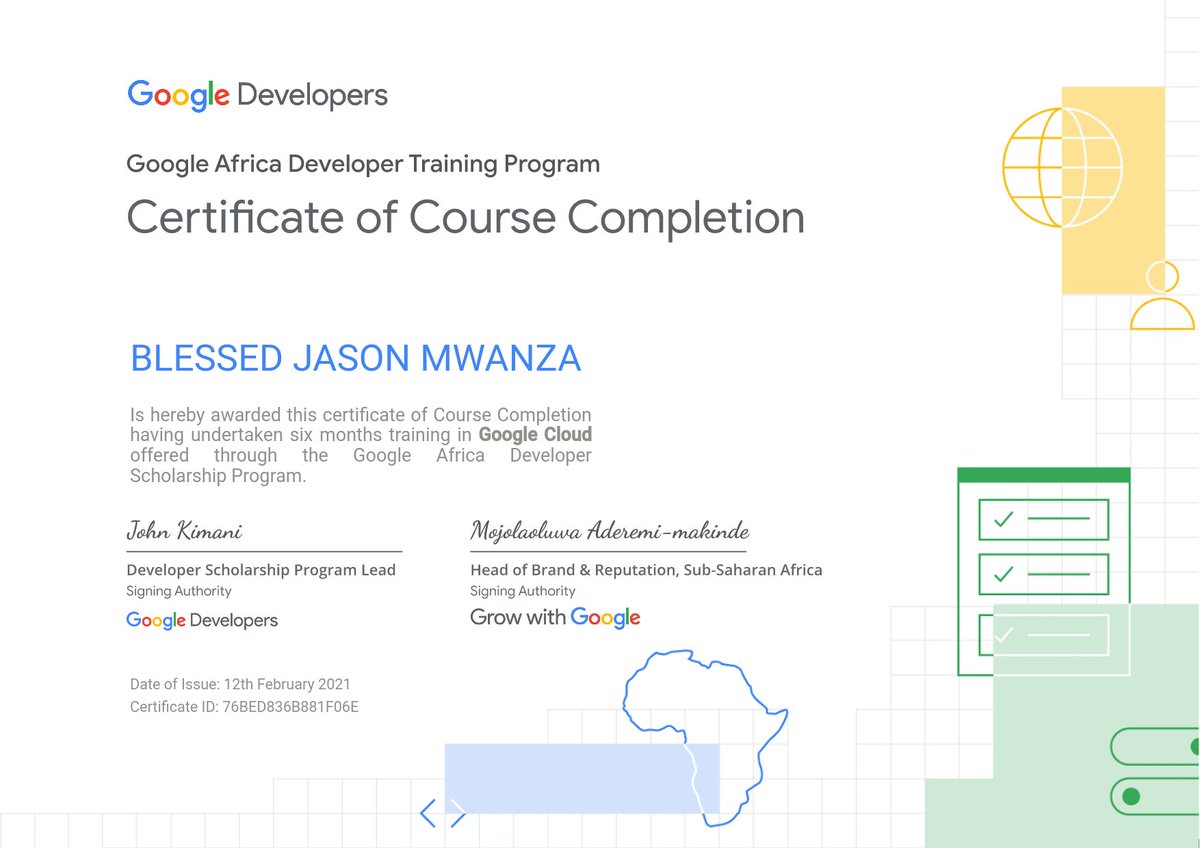This screenshot has width=1200, height=848.
Task: Click "Signing Authority" under Developer Scholarship Program Lead
Action: click(179, 592)
